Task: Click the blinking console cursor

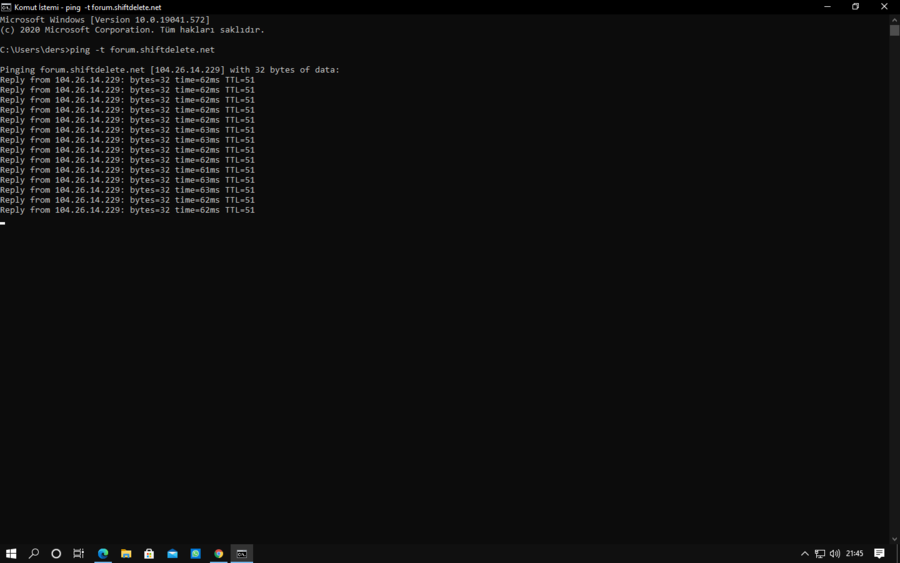Action: [3, 223]
